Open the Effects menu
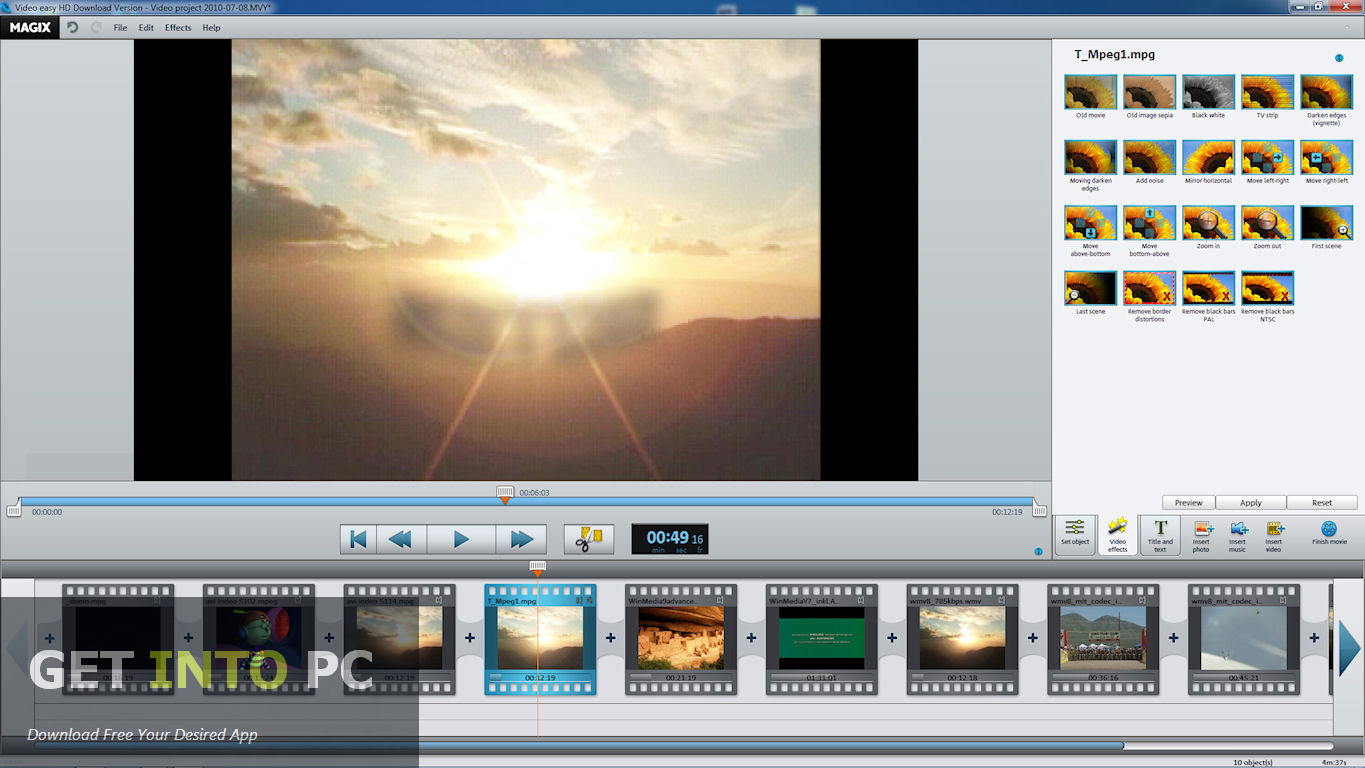The height and width of the screenshot is (768, 1365). [178, 28]
